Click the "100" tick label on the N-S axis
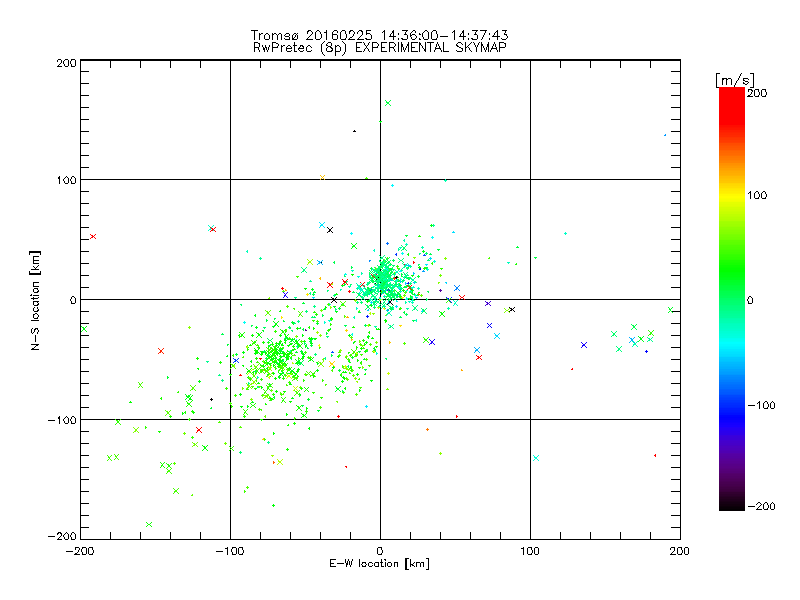This screenshot has width=800, height=600. pyautogui.click(x=66, y=180)
